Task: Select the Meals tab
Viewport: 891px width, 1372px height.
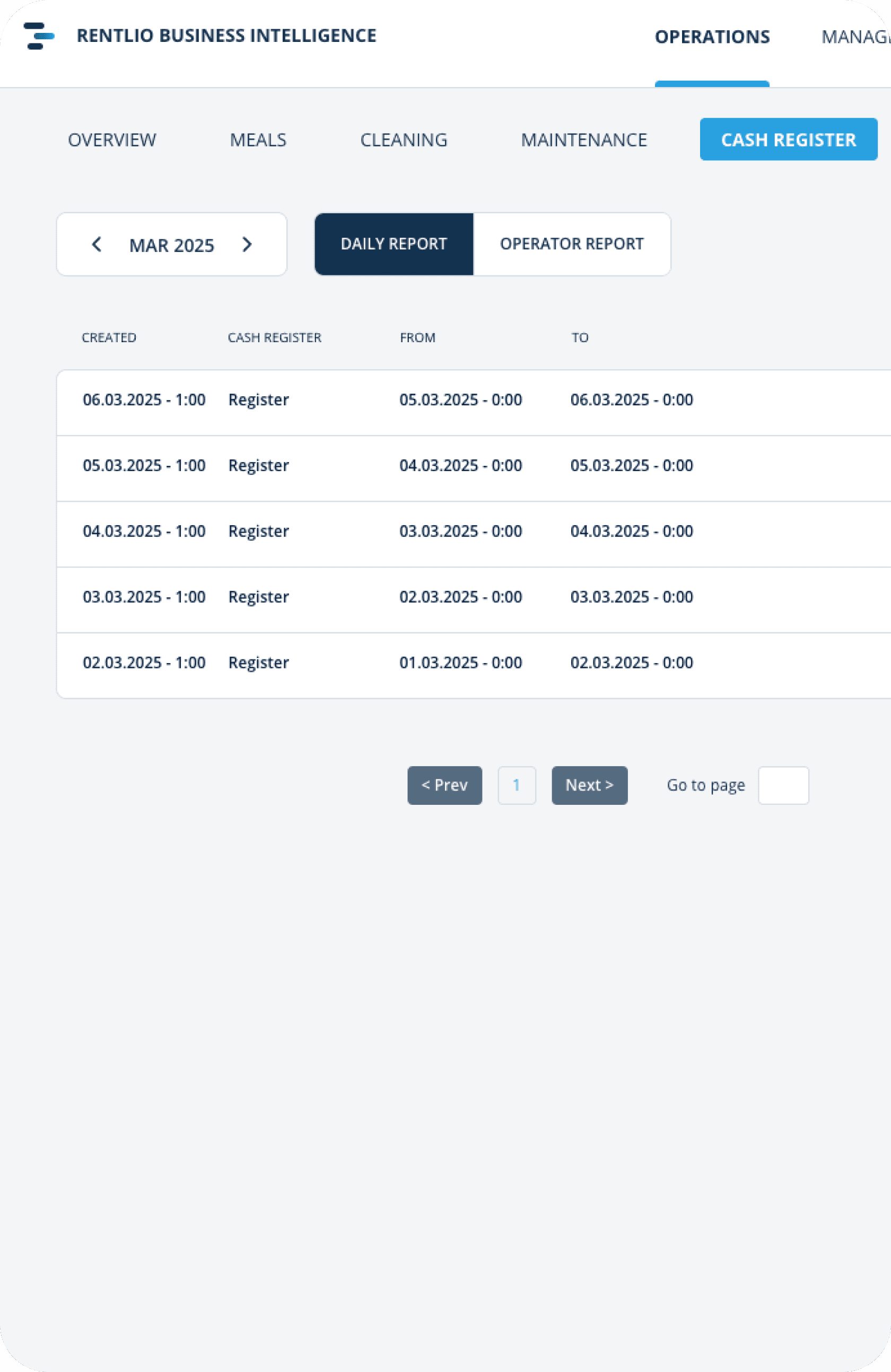Action: point(258,139)
